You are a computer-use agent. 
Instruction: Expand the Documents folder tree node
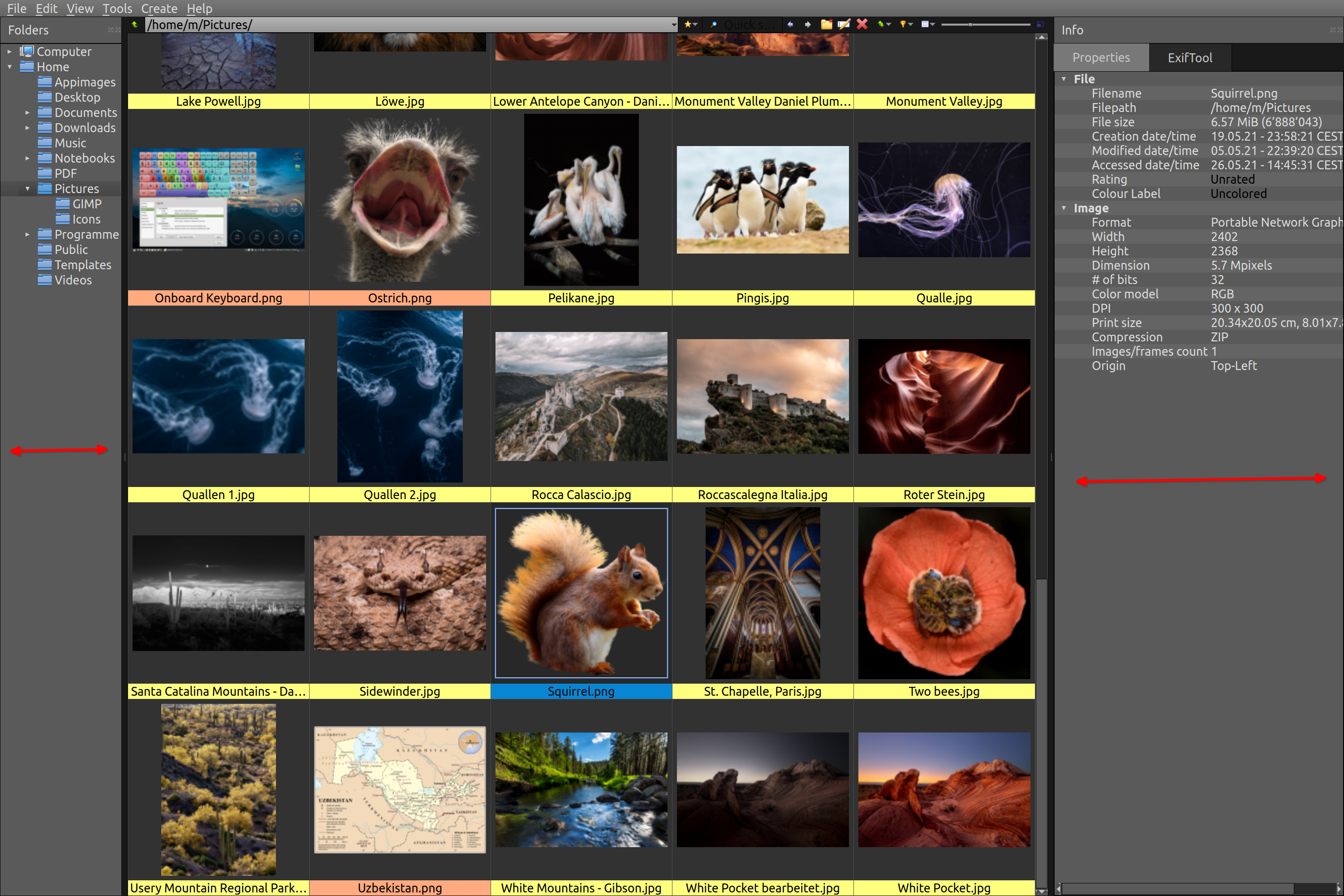click(x=27, y=112)
